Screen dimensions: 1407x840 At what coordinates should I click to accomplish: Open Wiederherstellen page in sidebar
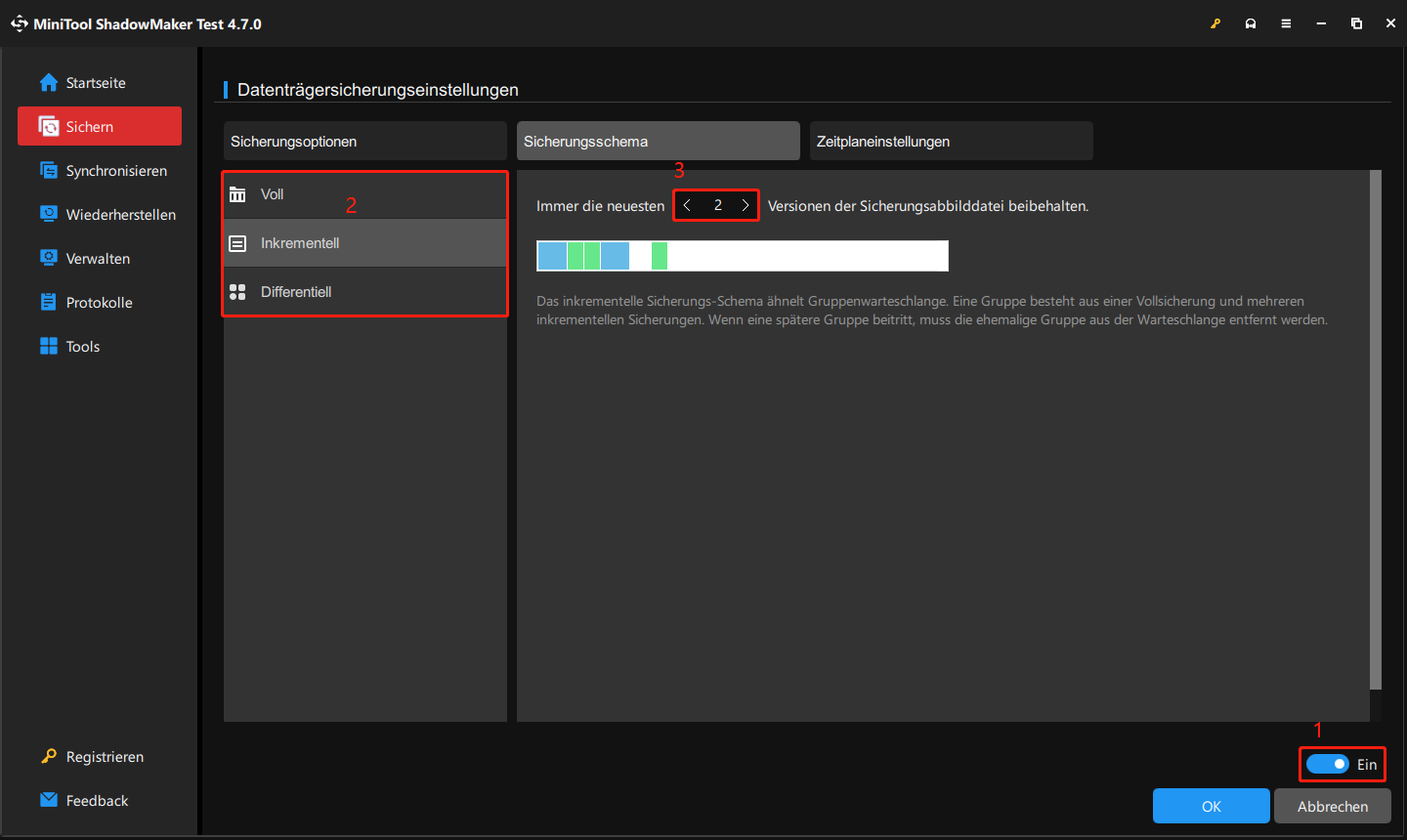point(100,215)
